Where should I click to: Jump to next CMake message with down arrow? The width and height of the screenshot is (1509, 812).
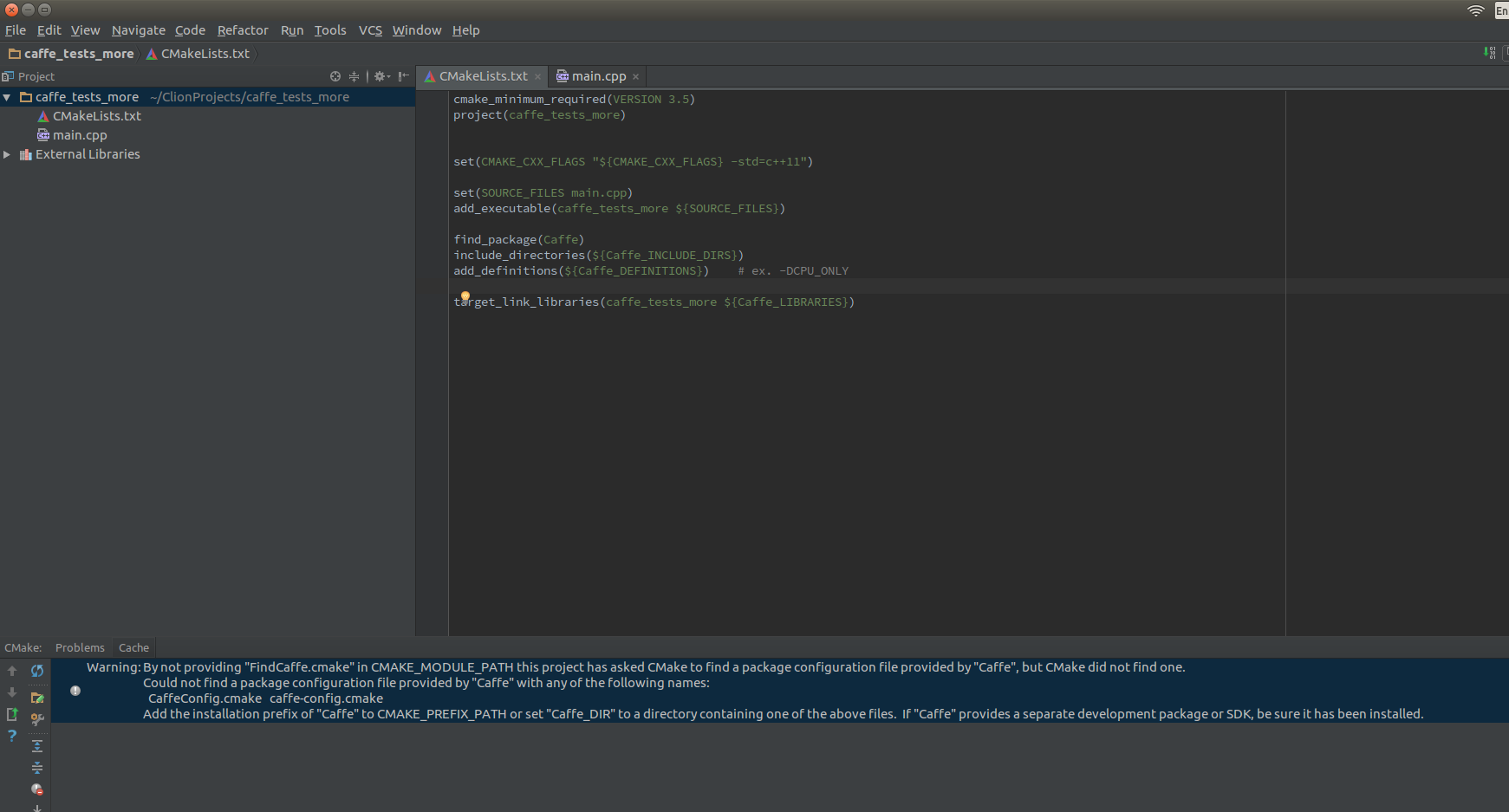point(12,692)
